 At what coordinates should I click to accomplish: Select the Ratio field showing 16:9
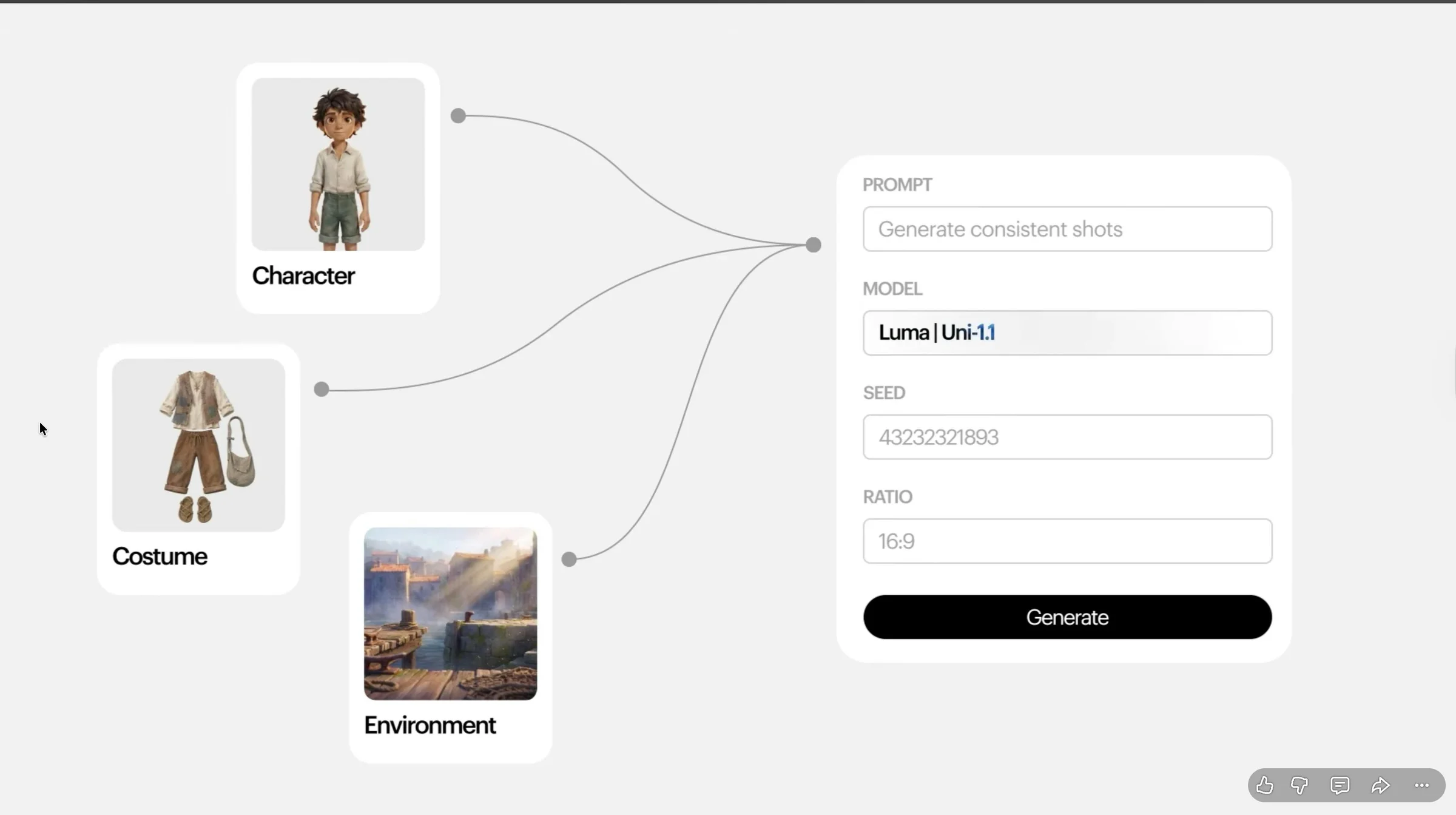pos(1067,541)
